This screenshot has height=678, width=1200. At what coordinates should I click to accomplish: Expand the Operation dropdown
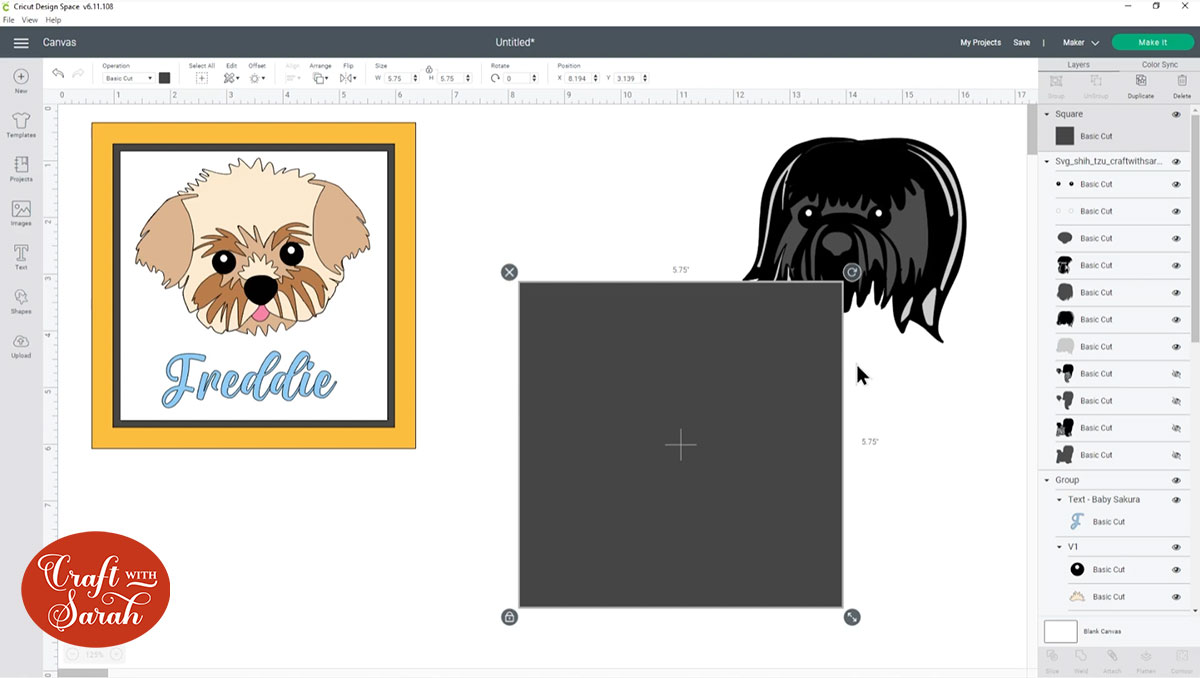pos(128,77)
